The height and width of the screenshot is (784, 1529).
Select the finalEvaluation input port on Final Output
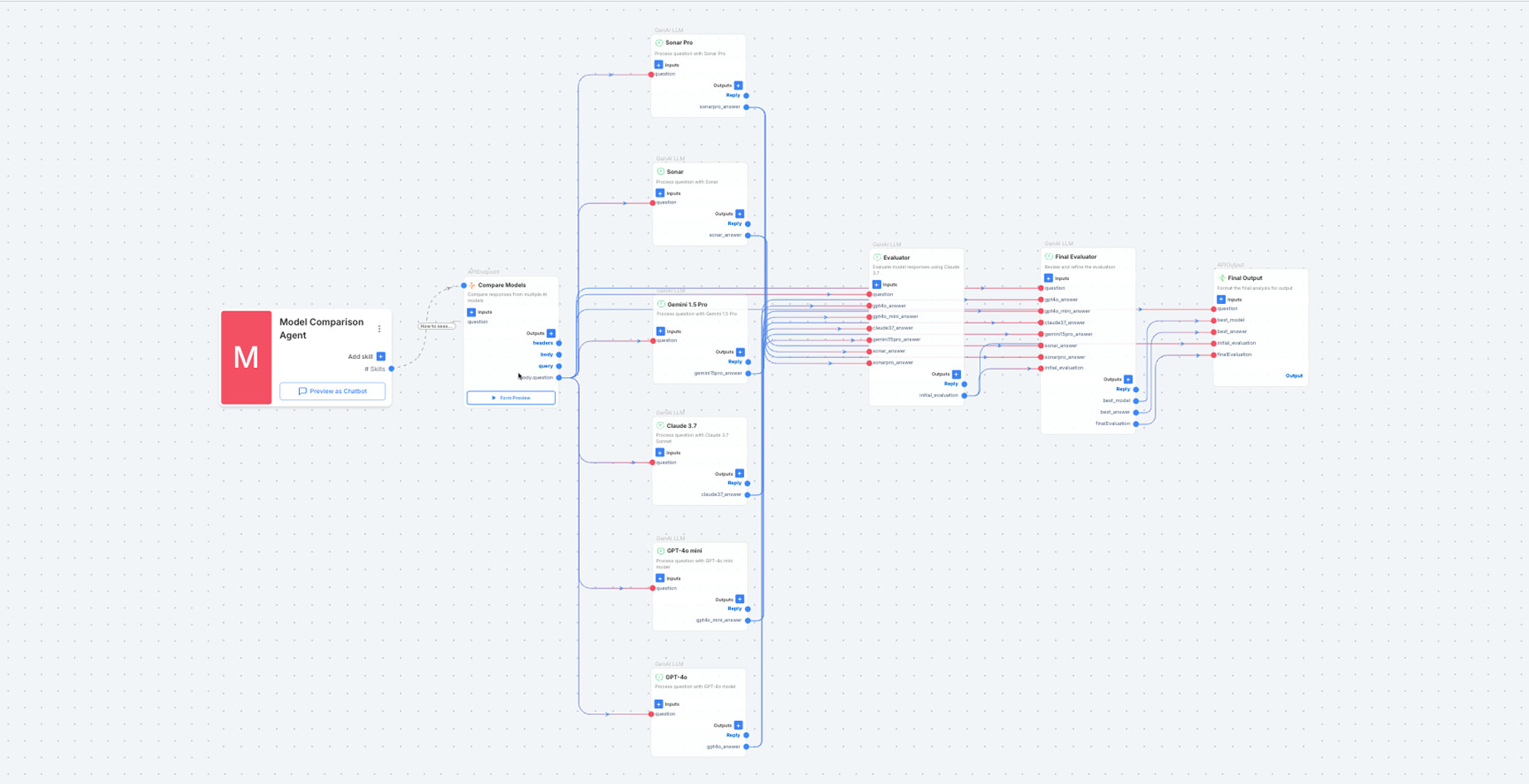pos(1213,355)
